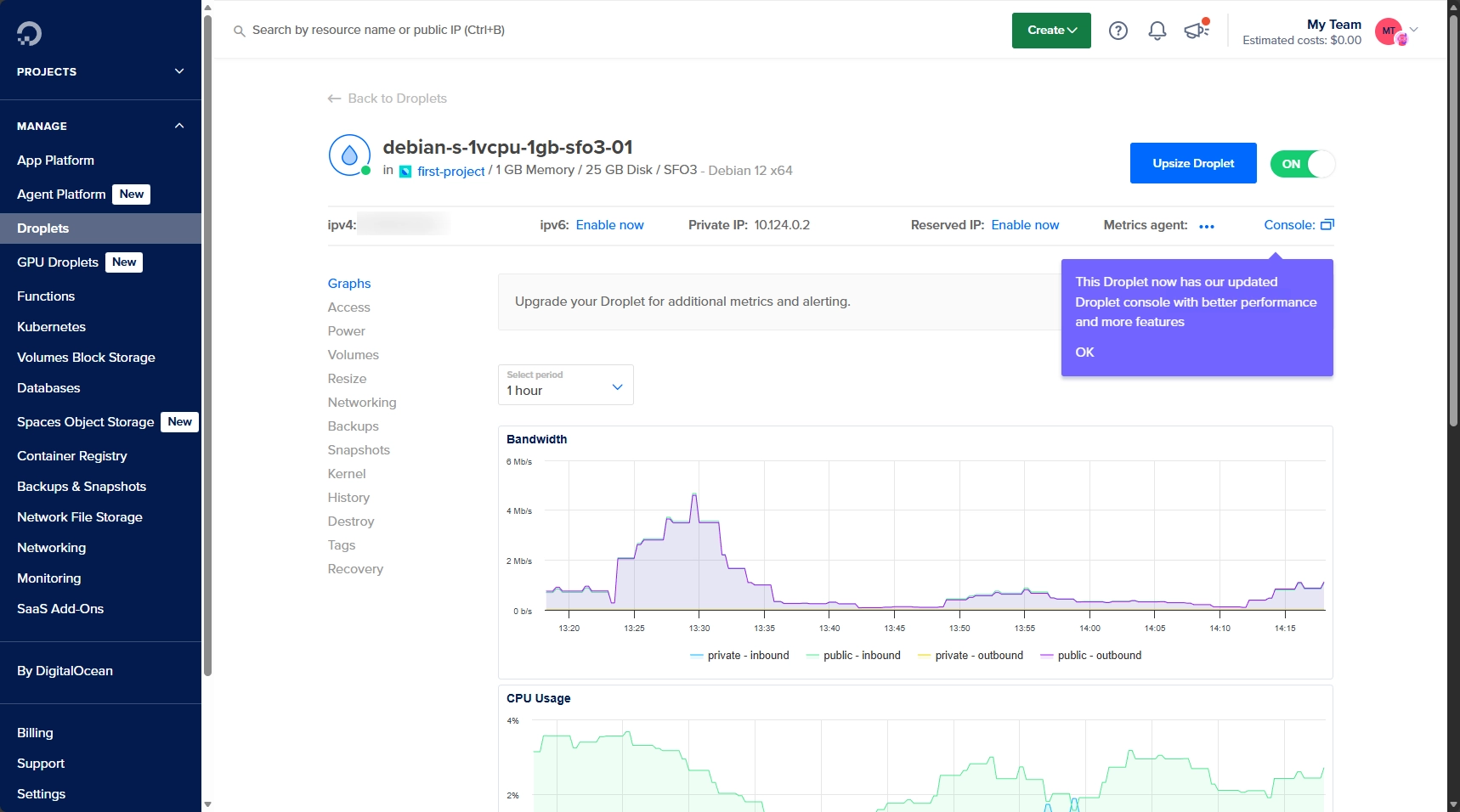Dismiss the console tooltip with OK
The width and height of the screenshot is (1460, 812).
click(x=1084, y=352)
